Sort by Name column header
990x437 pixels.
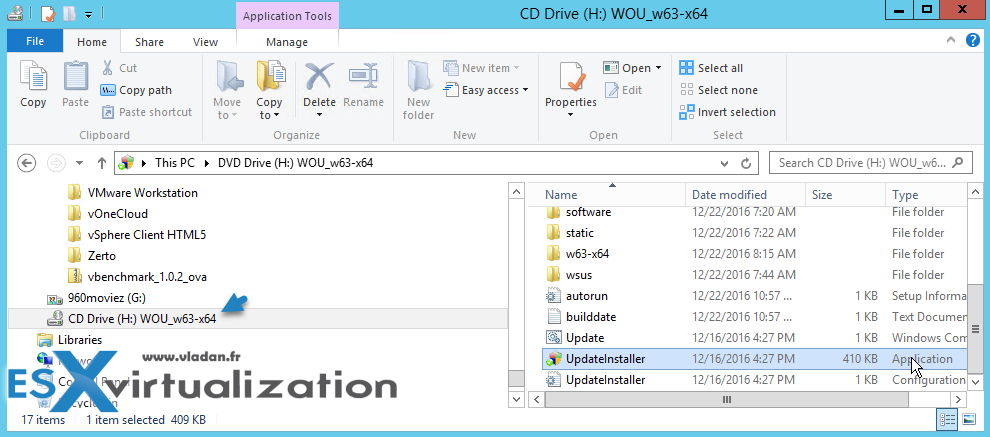pos(605,195)
